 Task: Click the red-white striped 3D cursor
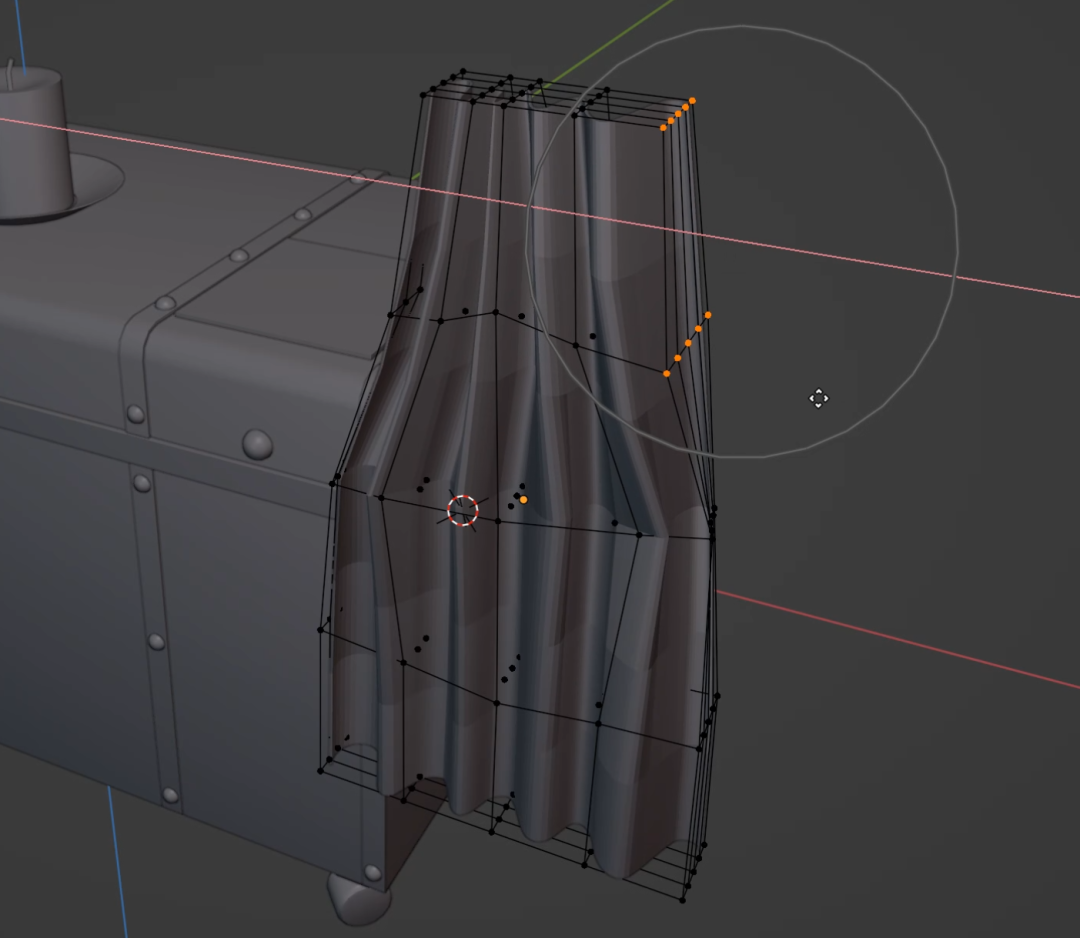463,510
